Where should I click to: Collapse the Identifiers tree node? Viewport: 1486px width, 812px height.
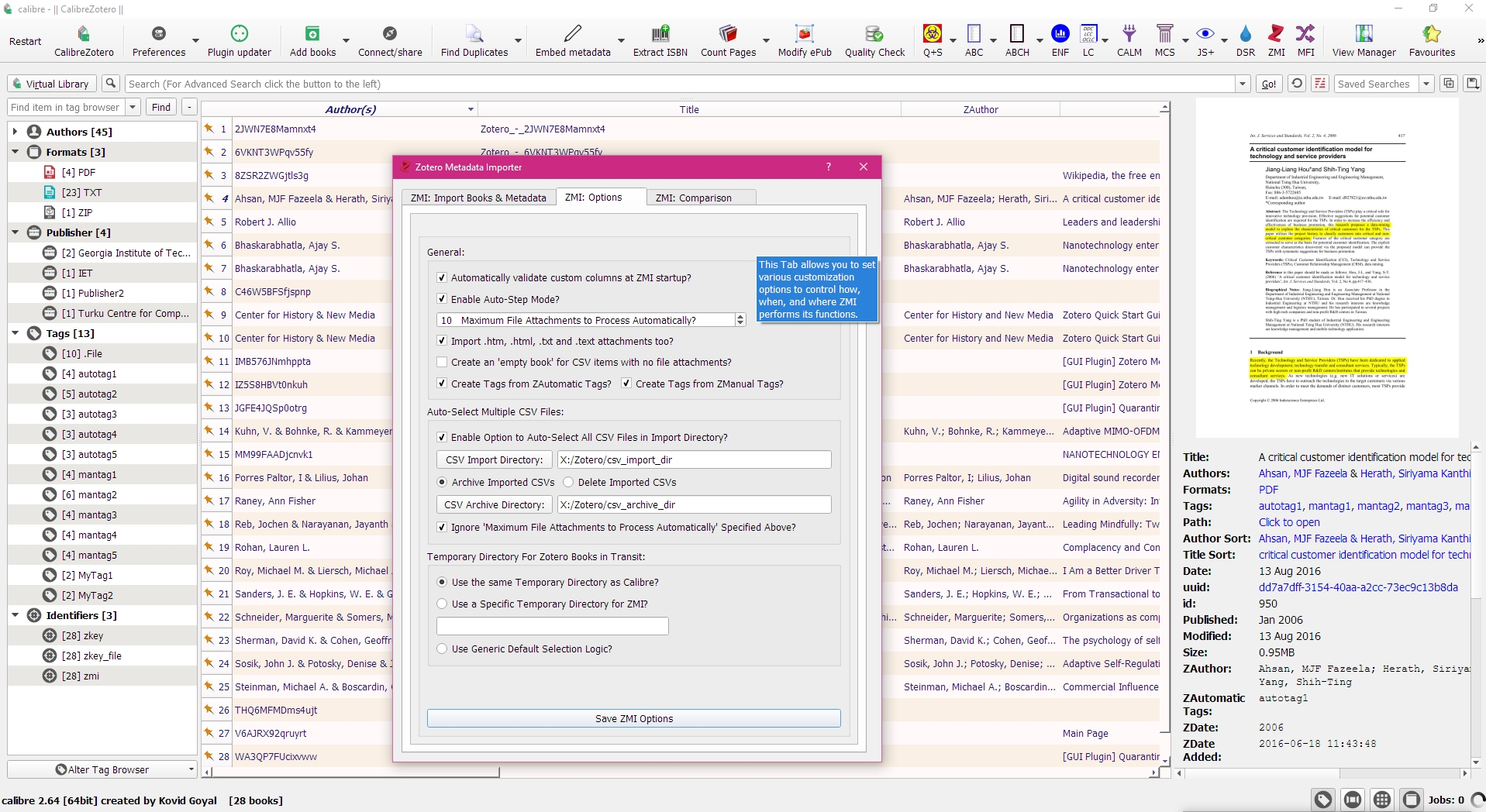[x=16, y=615]
